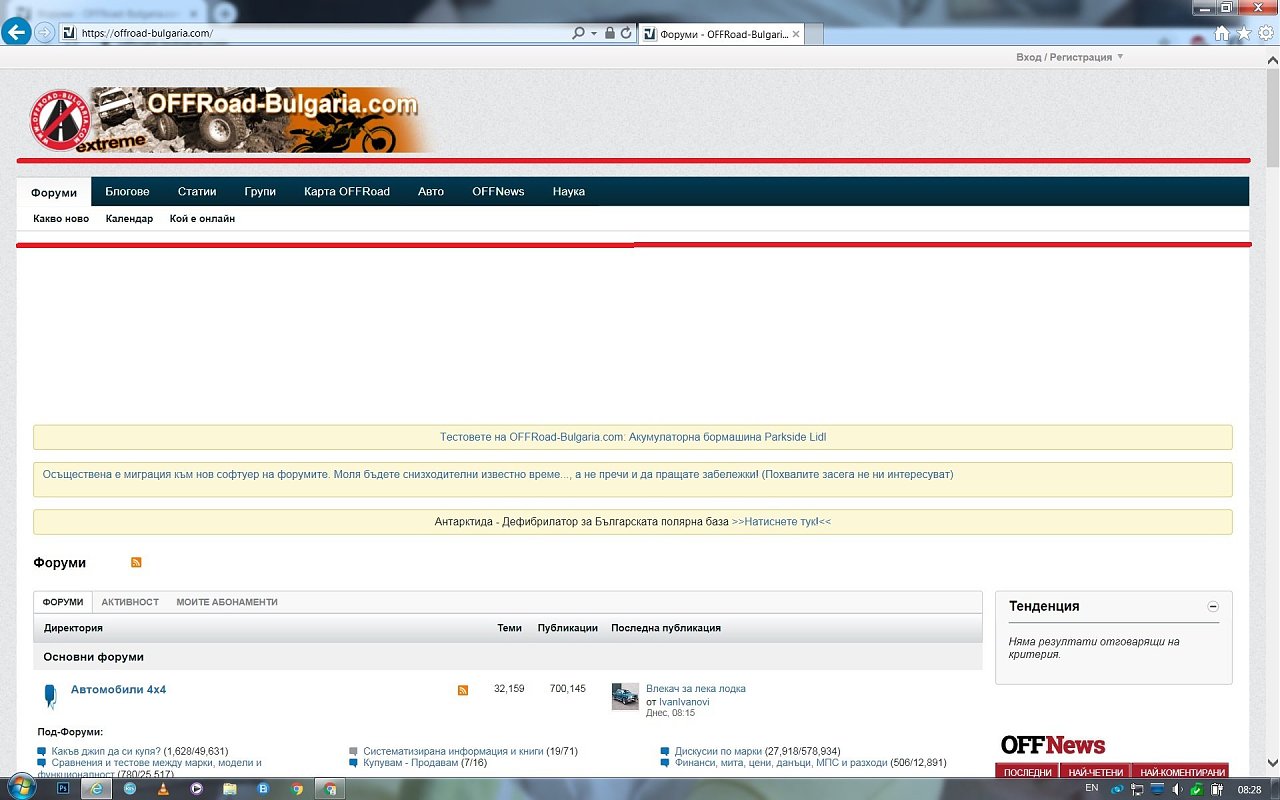Click Internet Explorer taskbar icon
The width and height of the screenshot is (1280, 800).
point(97,788)
